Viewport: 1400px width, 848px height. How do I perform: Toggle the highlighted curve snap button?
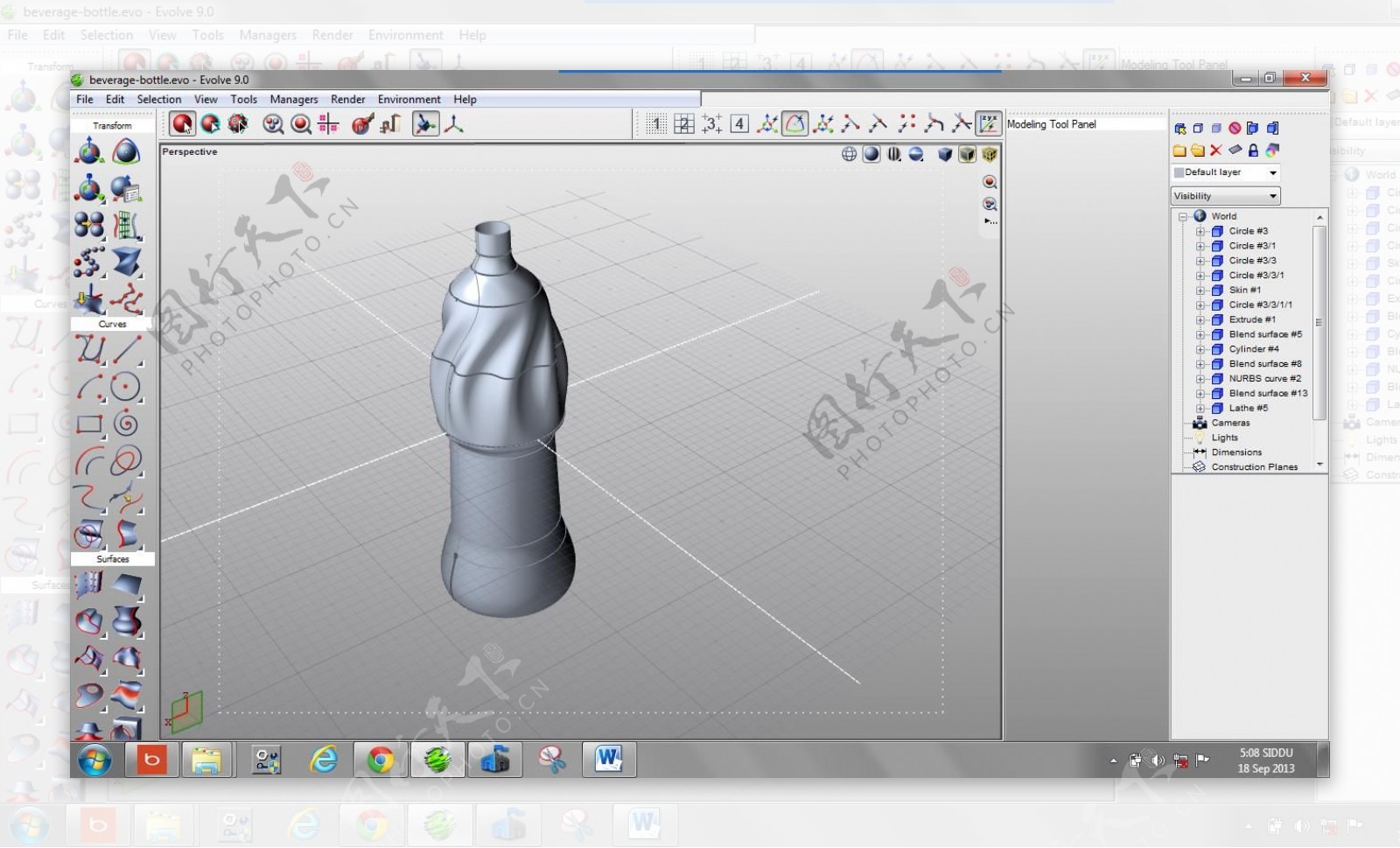(794, 124)
